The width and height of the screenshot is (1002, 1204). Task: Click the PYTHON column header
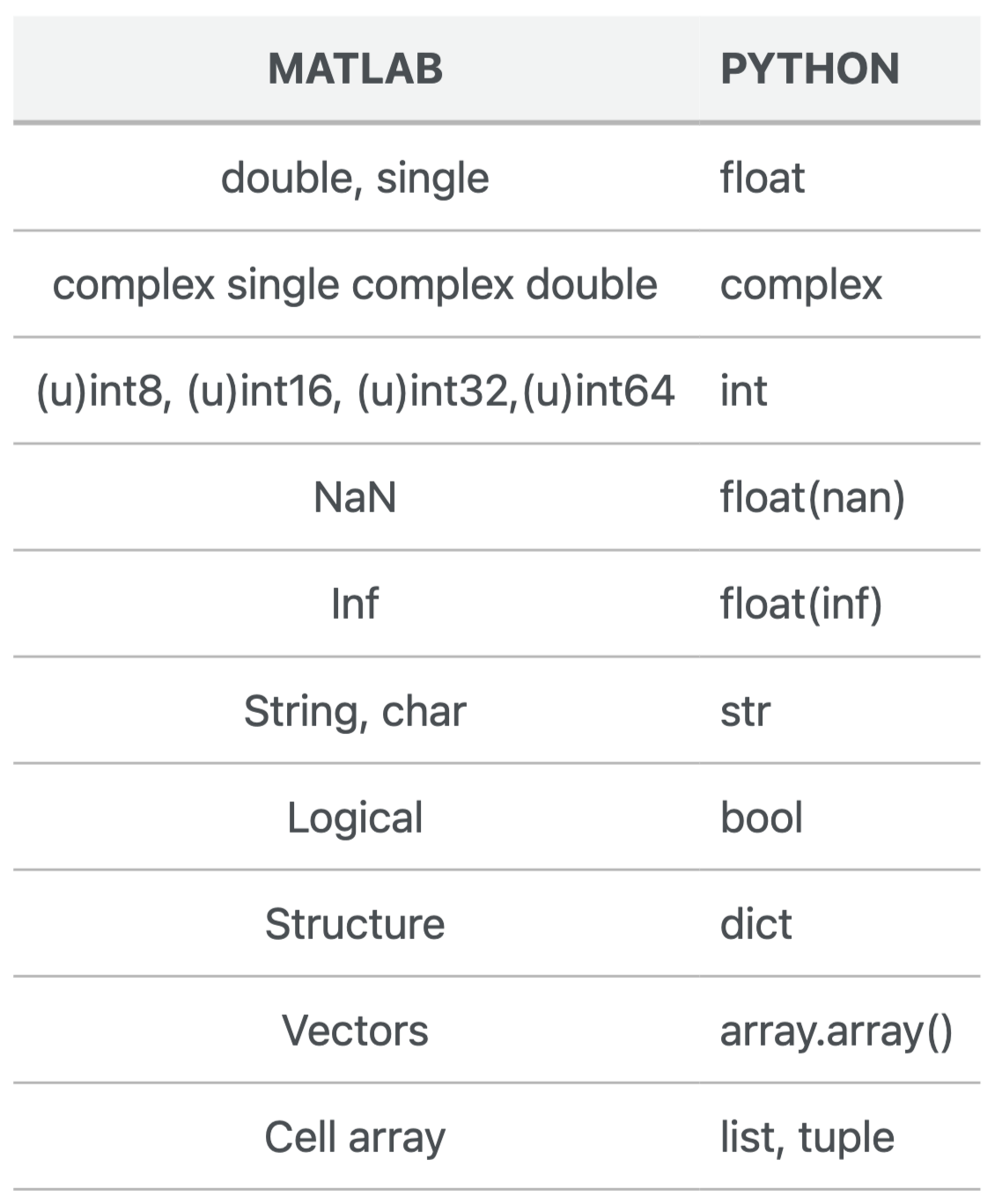click(809, 69)
